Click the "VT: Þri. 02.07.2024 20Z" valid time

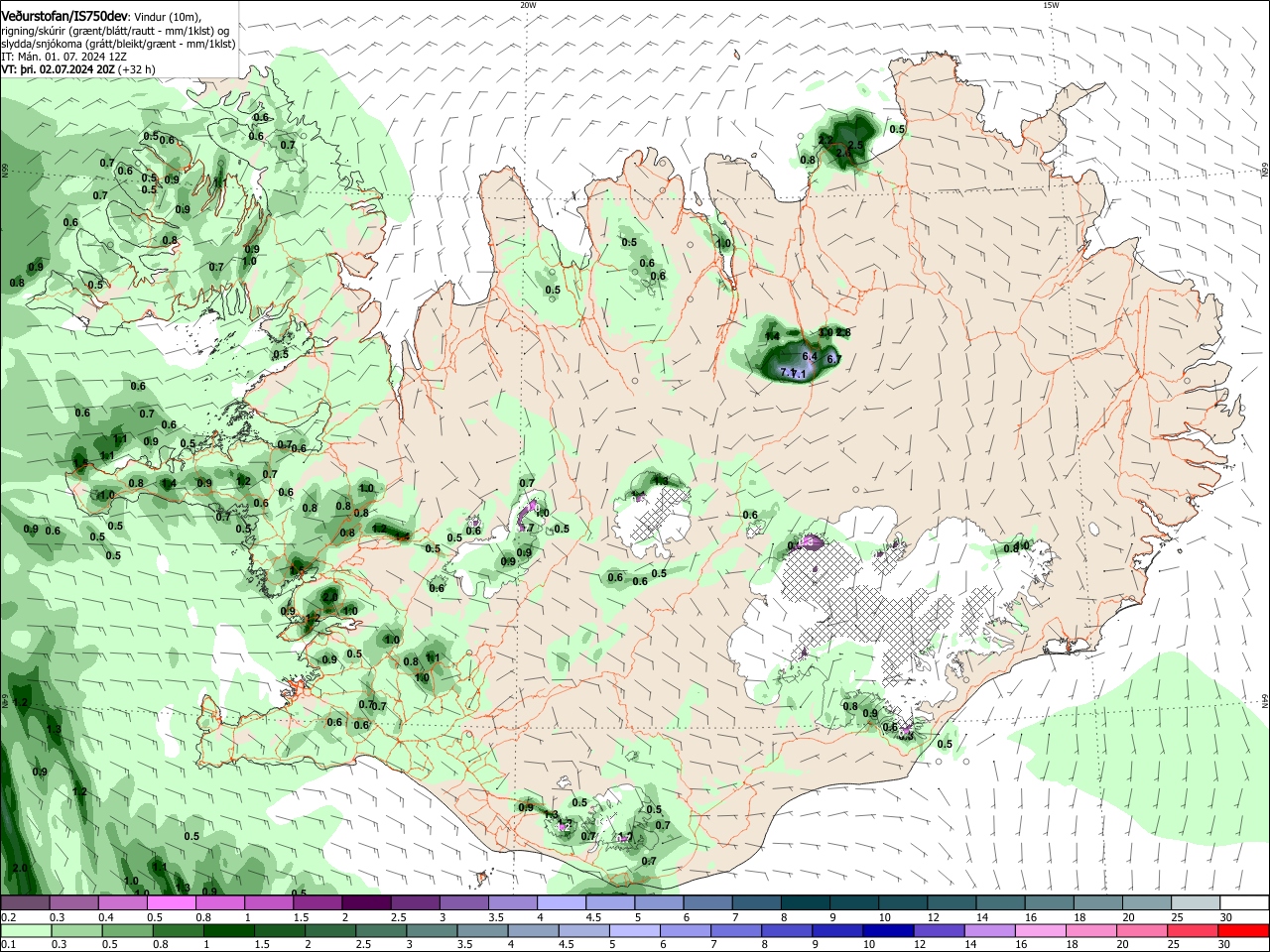pos(58,69)
